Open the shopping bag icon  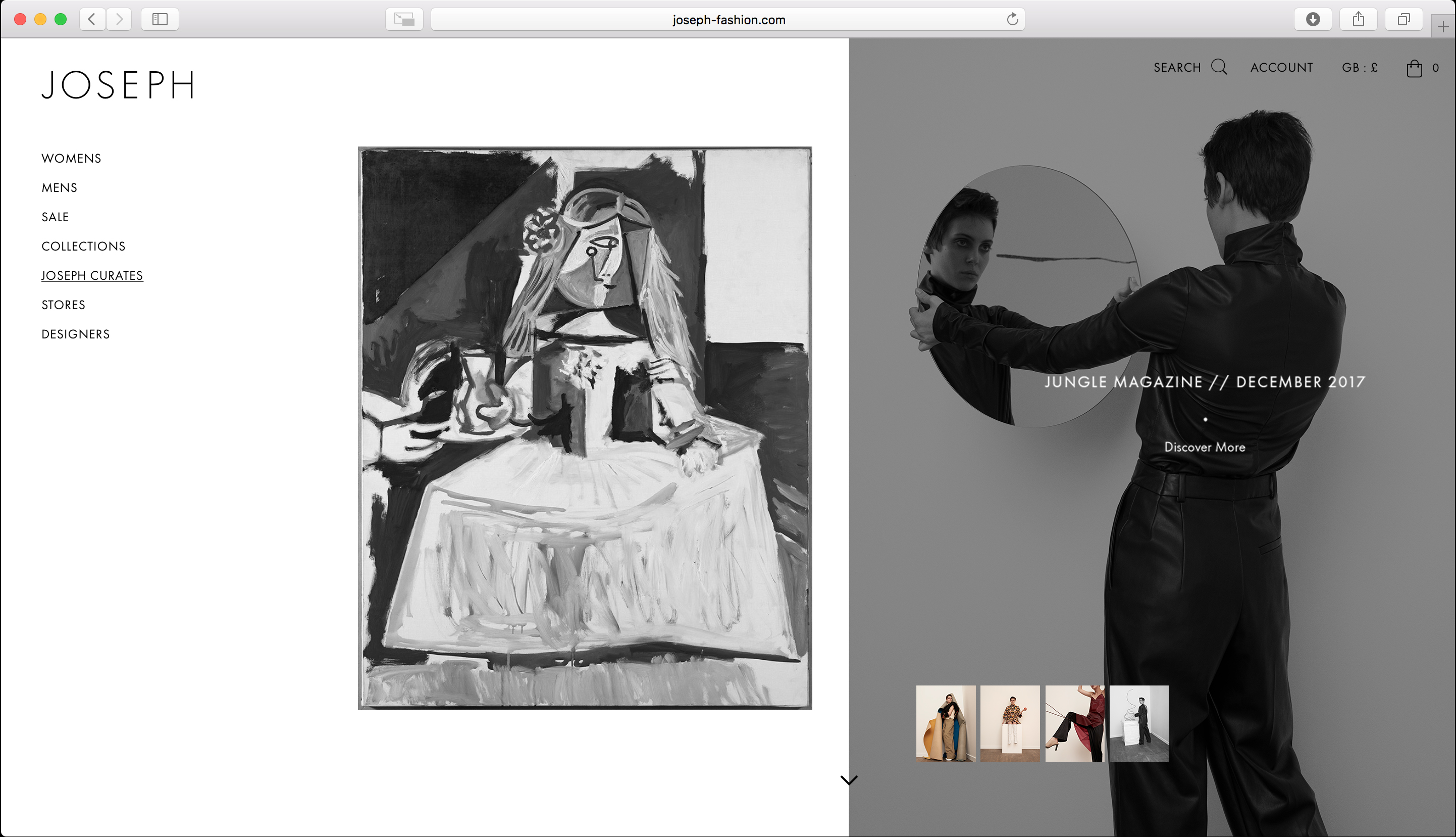[x=1414, y=68]
